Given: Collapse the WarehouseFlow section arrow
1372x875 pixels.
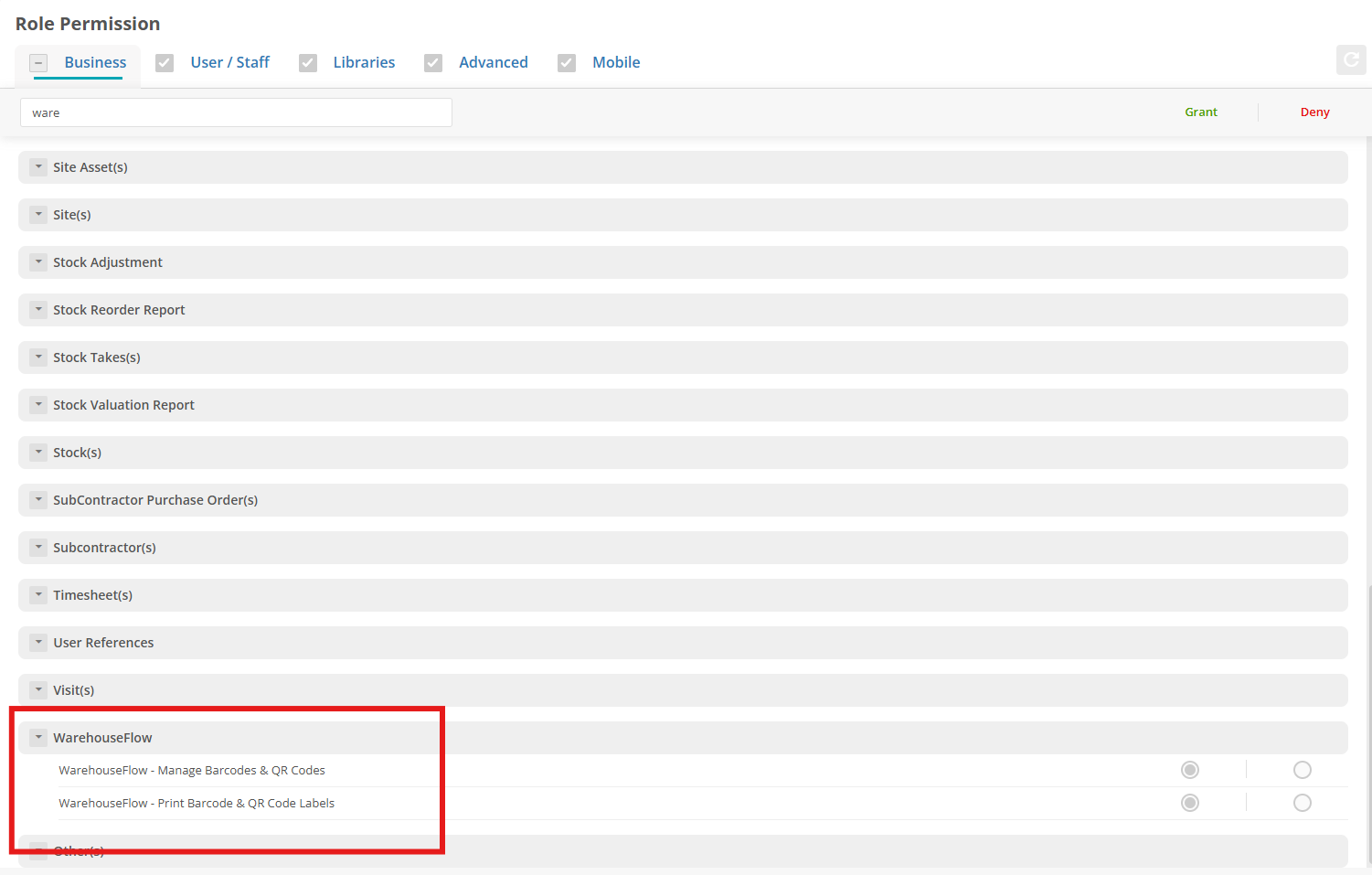Looking at the screenshot, I should (38, 738).
